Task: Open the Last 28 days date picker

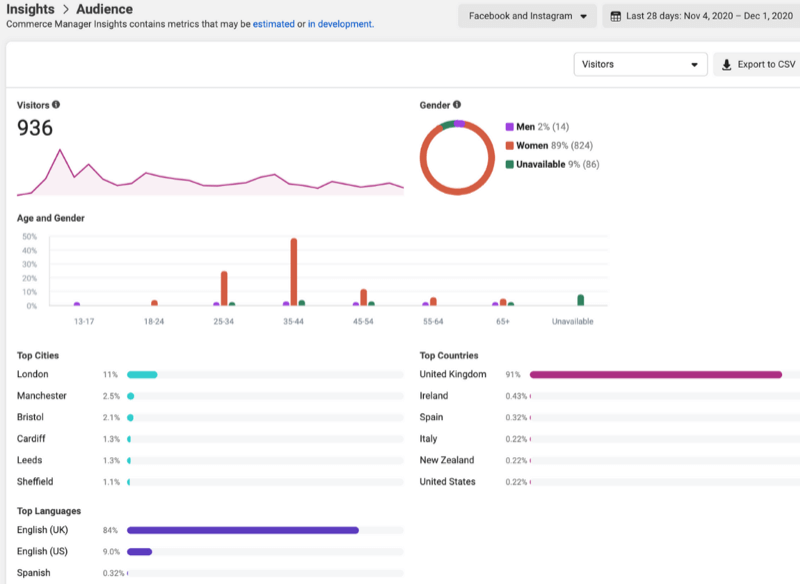Action: click(x=702, y=16)
